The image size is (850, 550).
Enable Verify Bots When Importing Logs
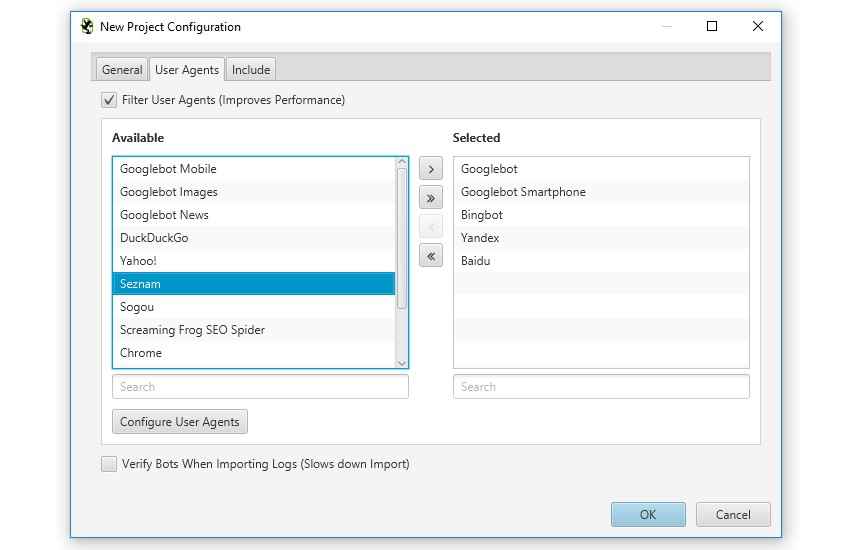point(109,464)
